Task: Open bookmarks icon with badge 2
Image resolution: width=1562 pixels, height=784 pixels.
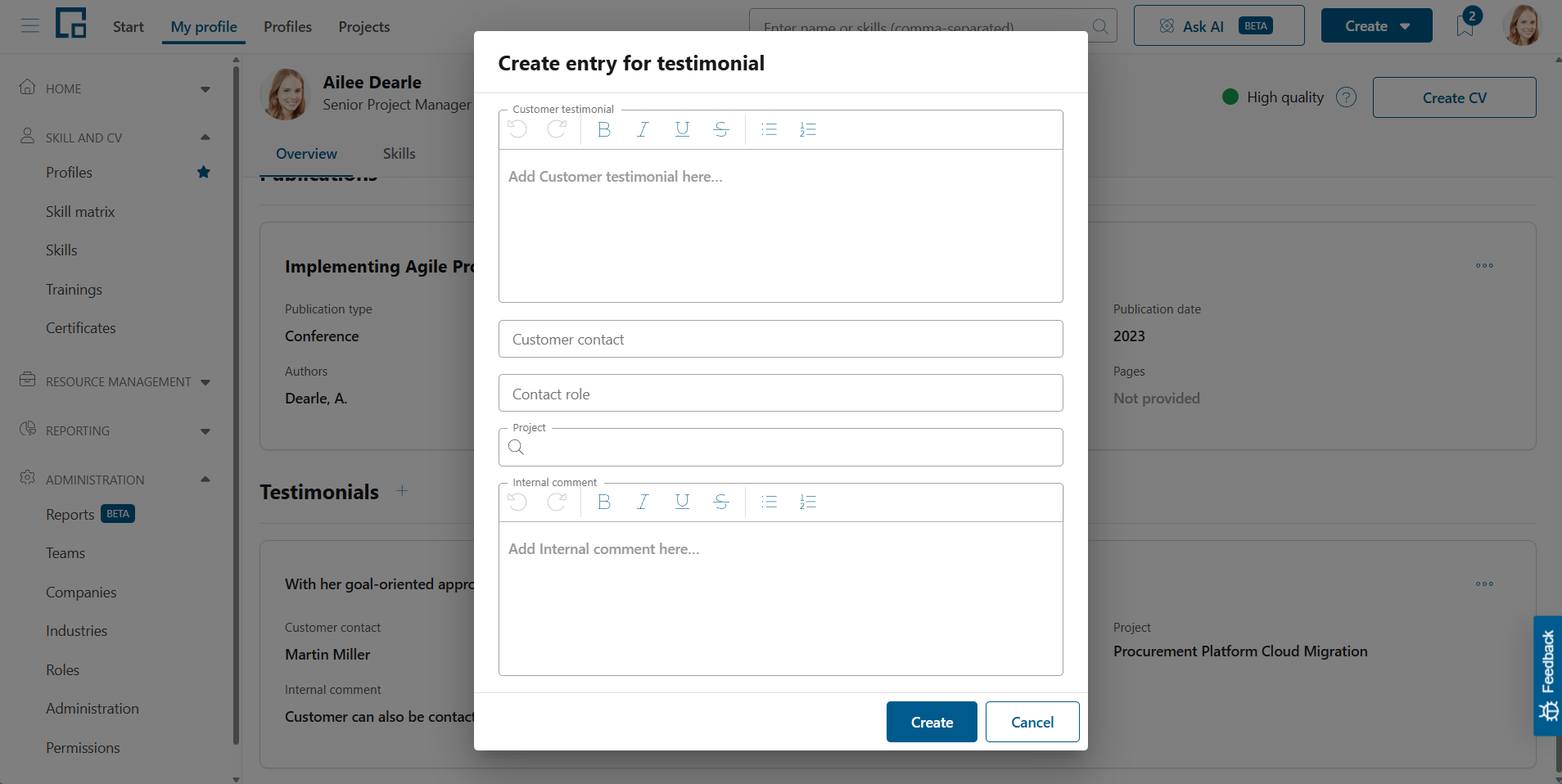Action: tap(1465, 26)
